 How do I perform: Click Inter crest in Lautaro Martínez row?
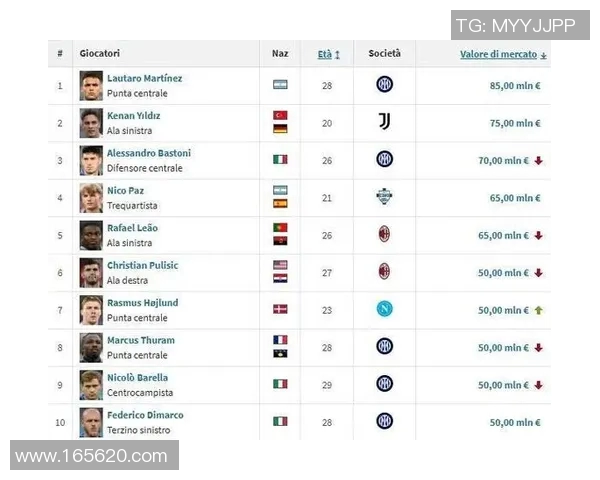384,85
